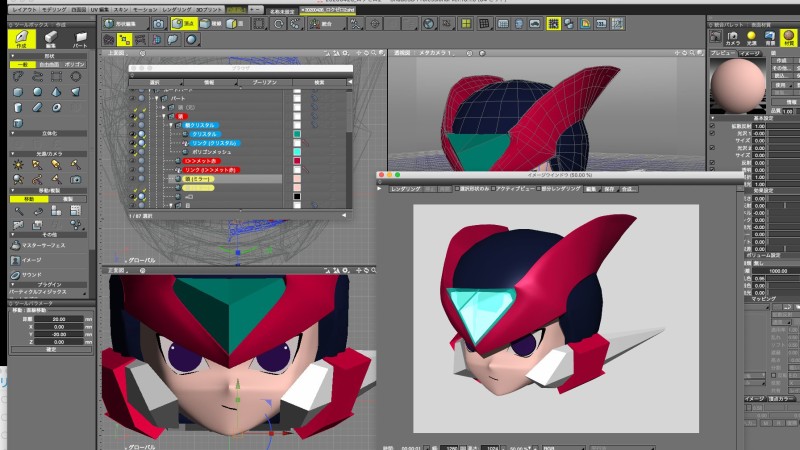Select the 頂点 vertex edit mode button
The width and height of the screenshot is (800, 450).
pos(183,23)
